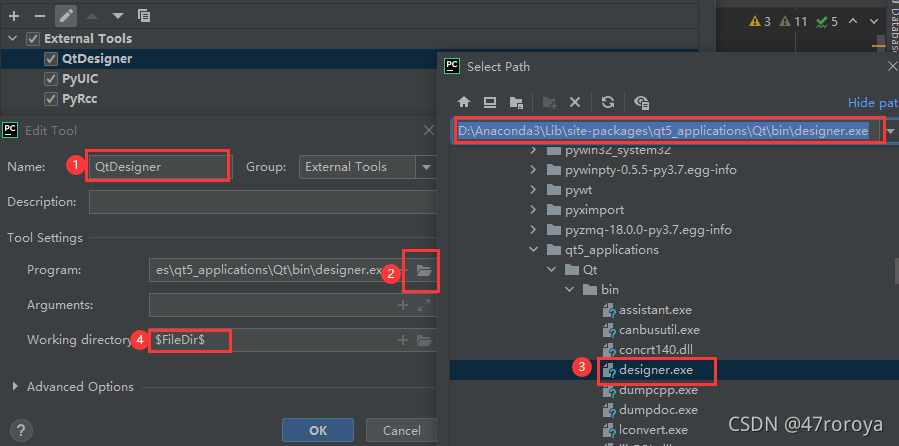The width and height of the screenshot is (899, 446).
Task: Edit selected tool with pencil icon
Action: 66,16
